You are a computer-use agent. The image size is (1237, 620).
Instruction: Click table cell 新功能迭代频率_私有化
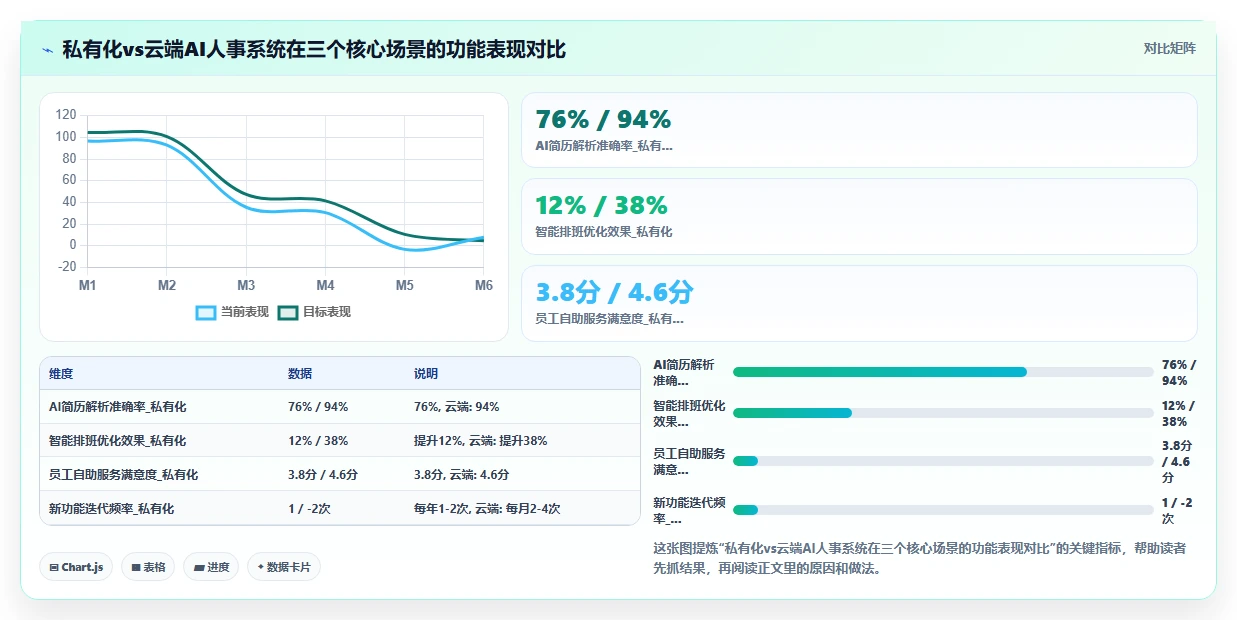(112, 509)
